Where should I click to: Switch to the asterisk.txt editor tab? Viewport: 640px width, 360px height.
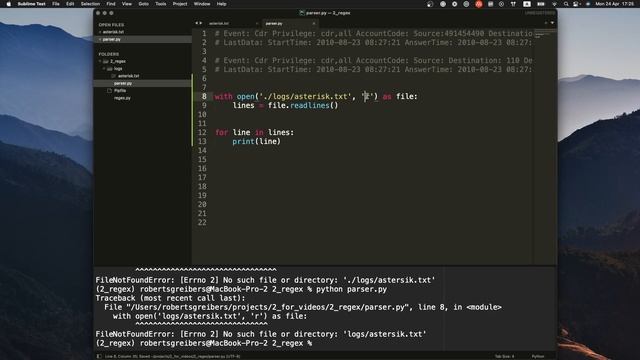[232, 23]
